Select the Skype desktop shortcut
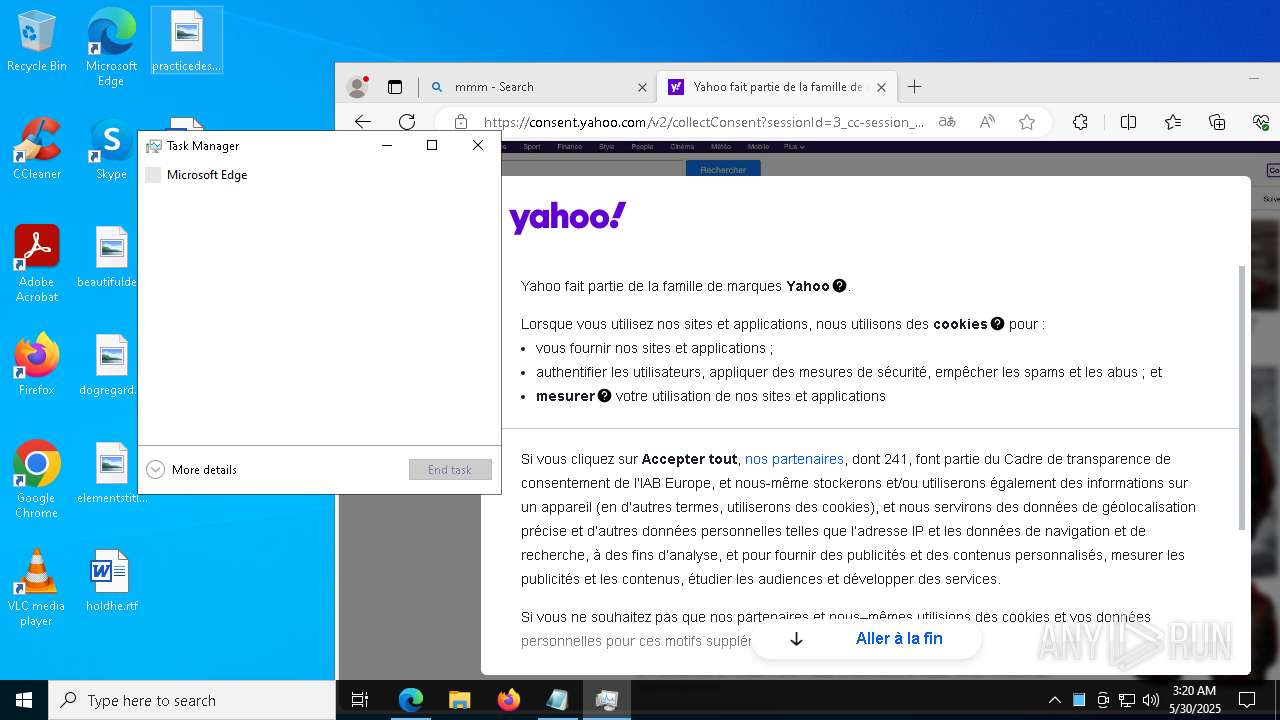The height and width of the screenshot is (720, 1280). pyautogui.click(x=111, y=149)
